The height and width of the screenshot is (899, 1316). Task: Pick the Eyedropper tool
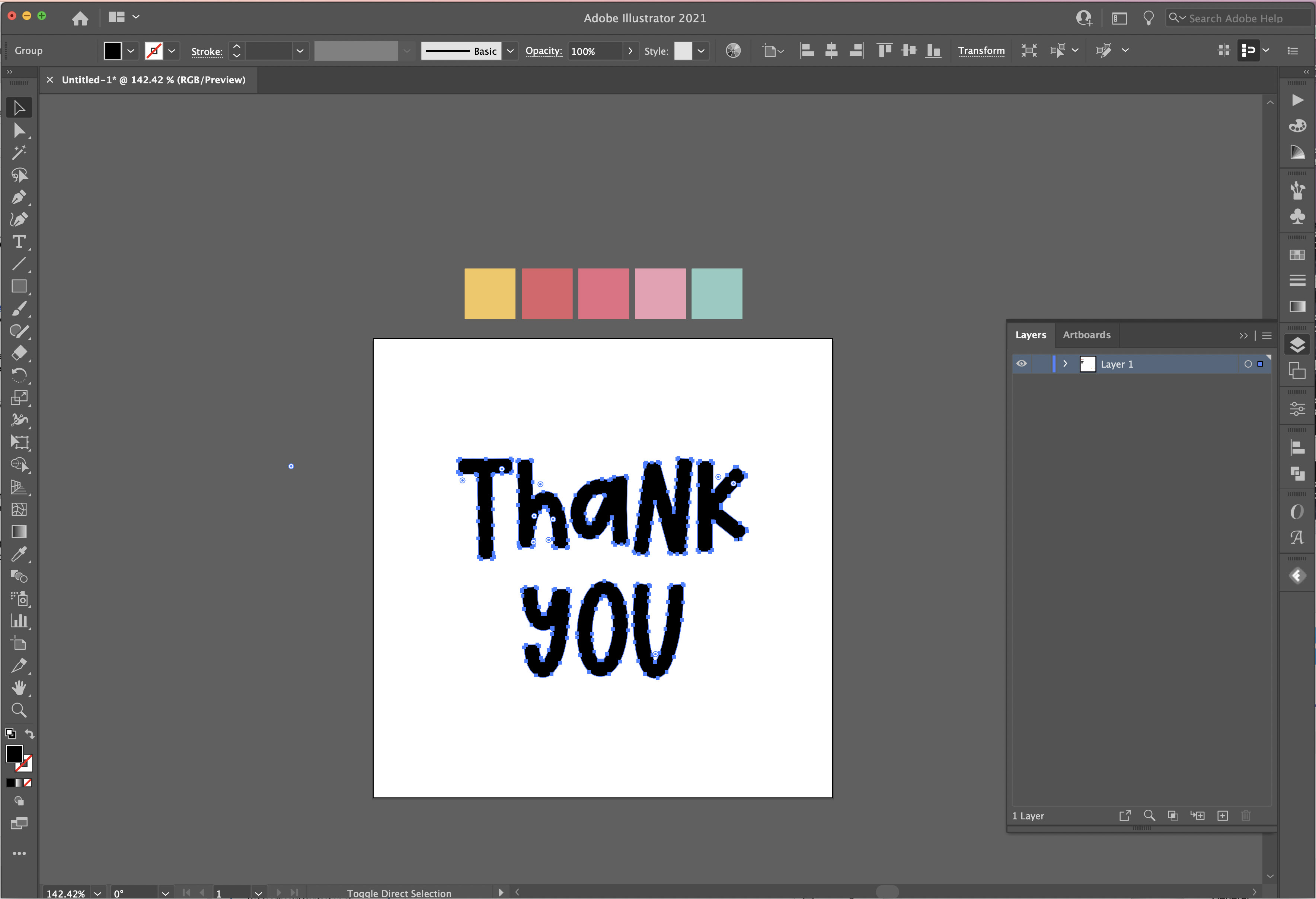(x=19, y=554)
